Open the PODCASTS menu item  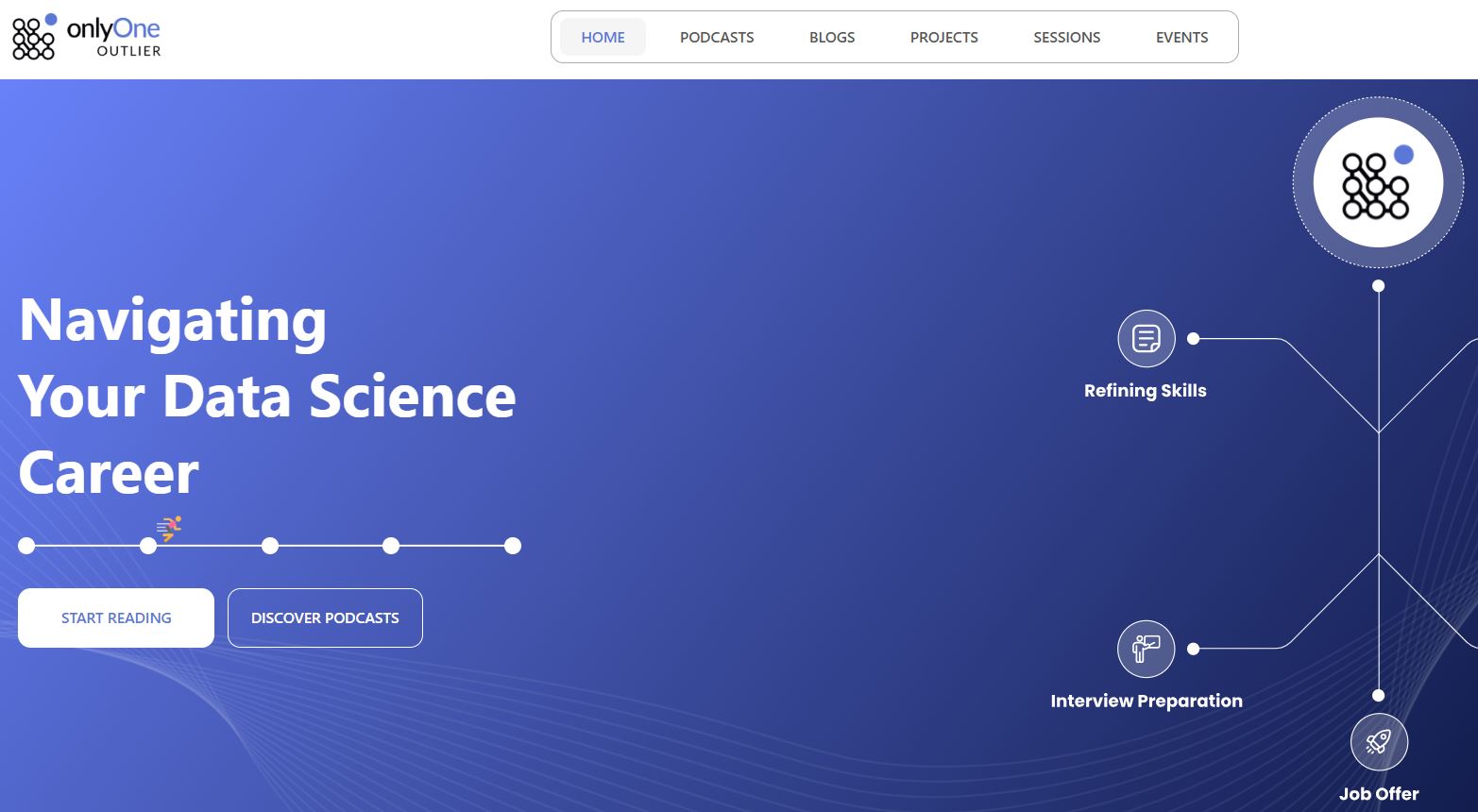coord(716,37)
